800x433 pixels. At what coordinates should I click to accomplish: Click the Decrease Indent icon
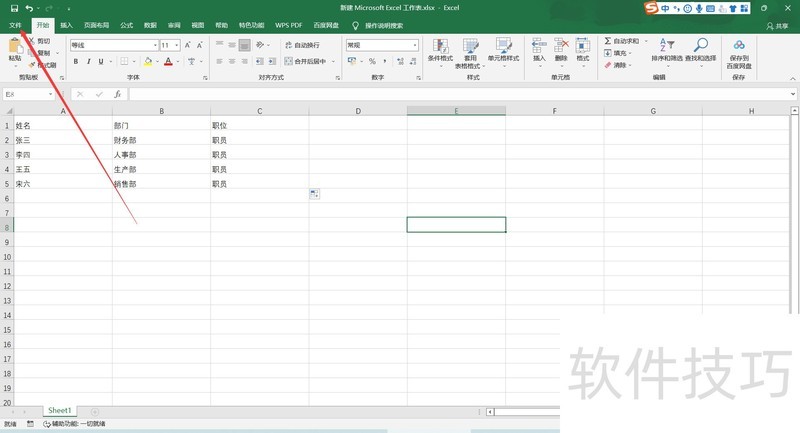[259, 61]
